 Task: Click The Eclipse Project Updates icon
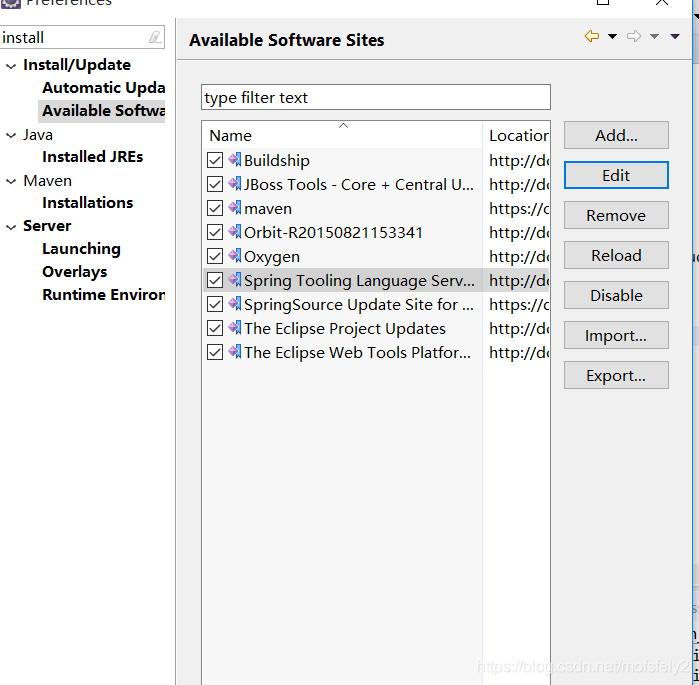click(x=235, y=328)
